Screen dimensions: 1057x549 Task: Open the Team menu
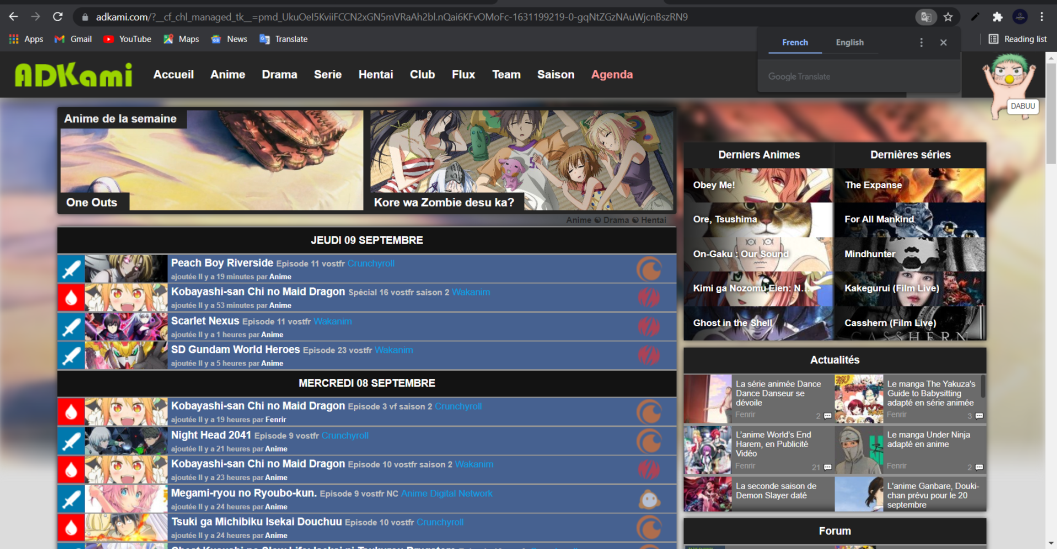pos(506,75)
